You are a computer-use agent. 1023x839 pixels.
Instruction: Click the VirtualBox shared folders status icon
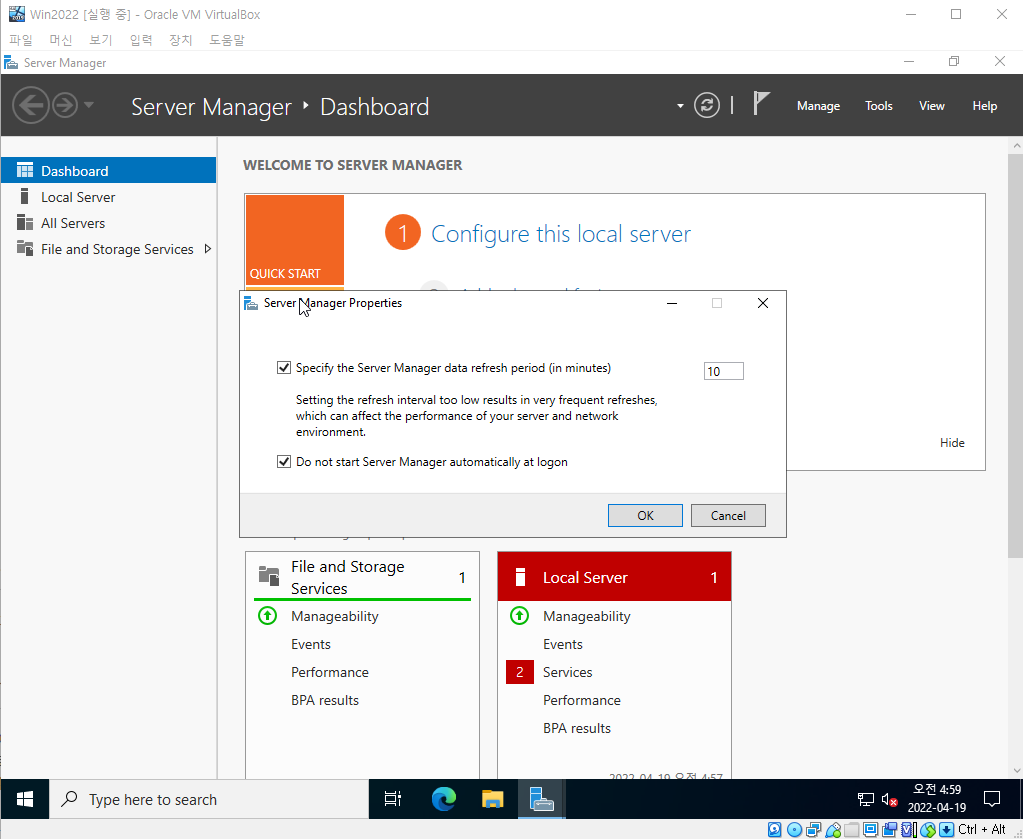(x=851, y=830)
